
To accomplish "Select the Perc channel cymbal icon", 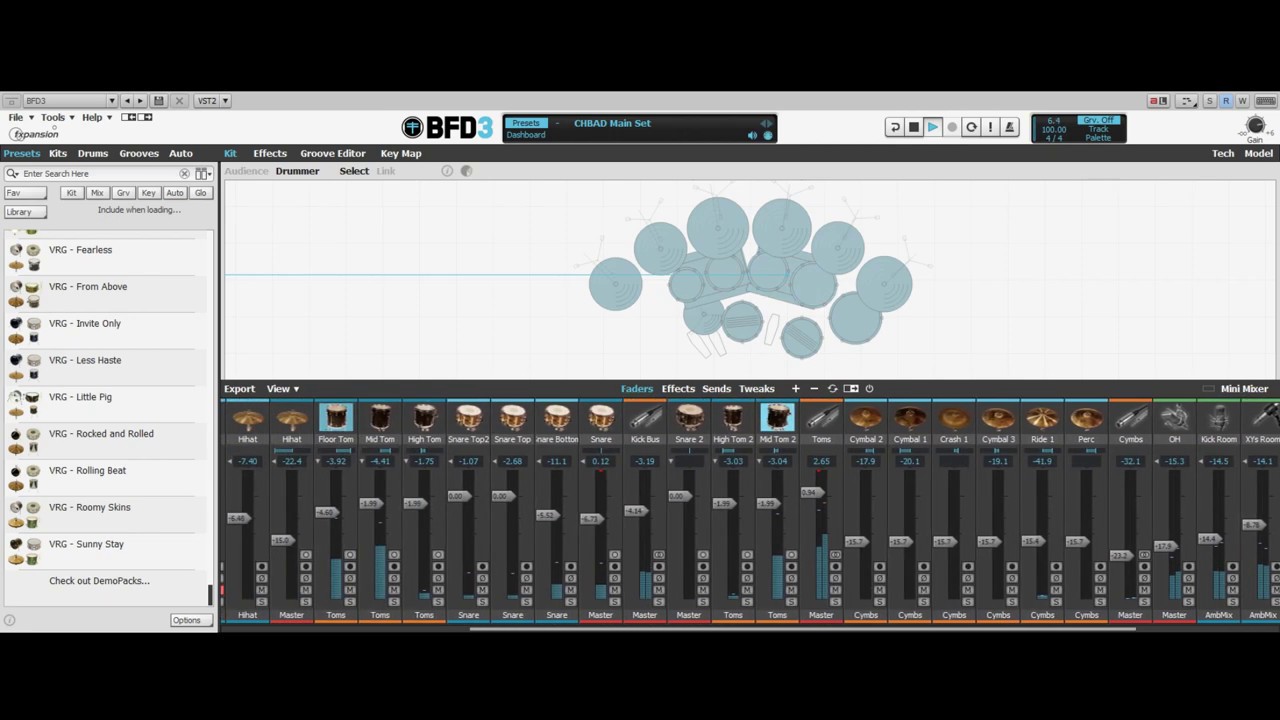I will tap(1086, 417).
